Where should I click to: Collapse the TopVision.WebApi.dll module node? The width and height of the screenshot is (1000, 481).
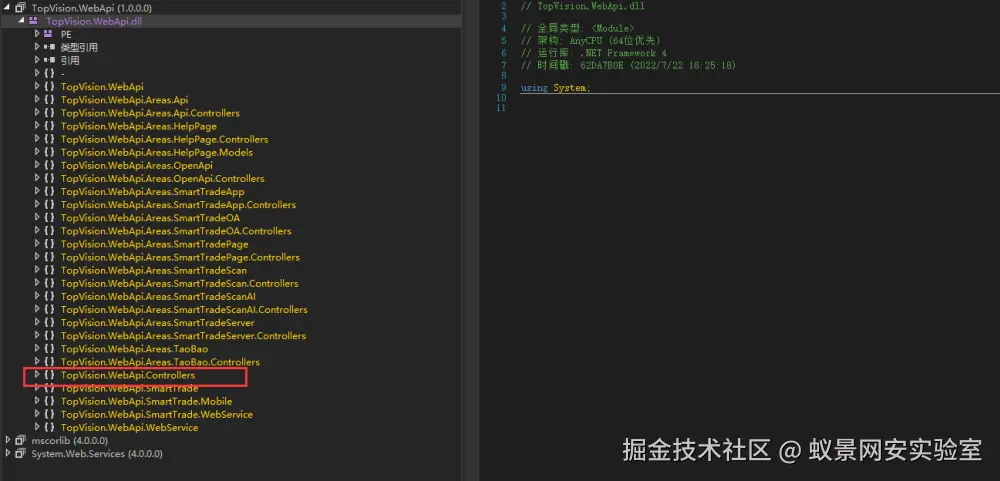tap(22, 21)
